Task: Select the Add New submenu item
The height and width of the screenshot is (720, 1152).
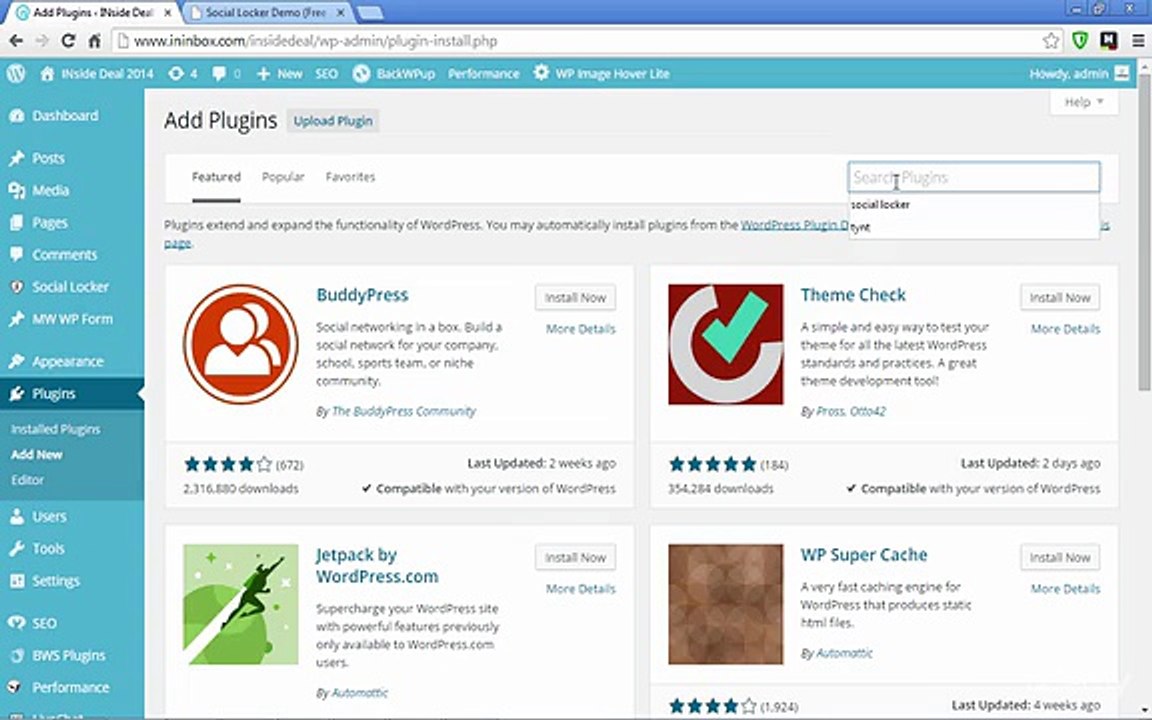Action: 36,455
